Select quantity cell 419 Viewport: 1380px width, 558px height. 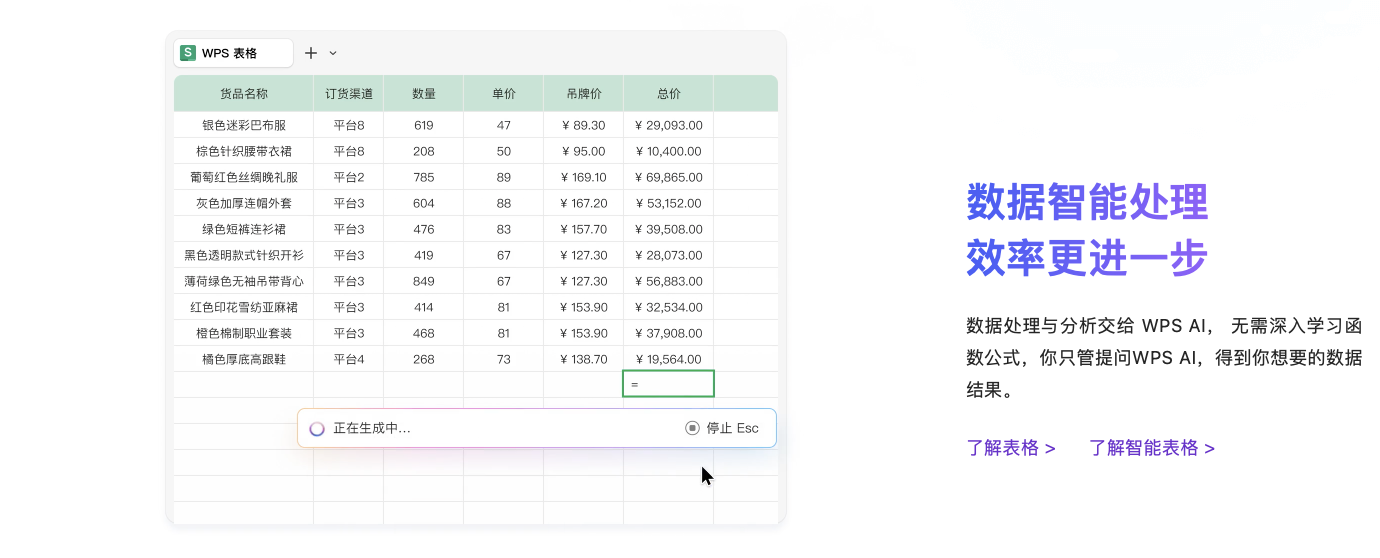[424, 255]
